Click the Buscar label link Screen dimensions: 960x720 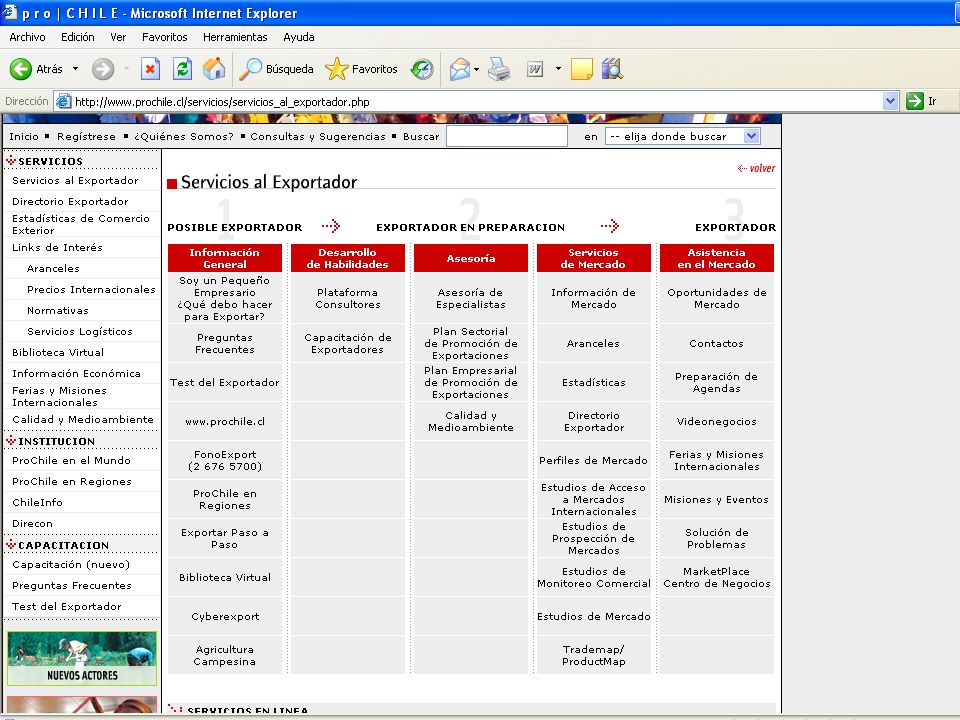pos(421,137)
